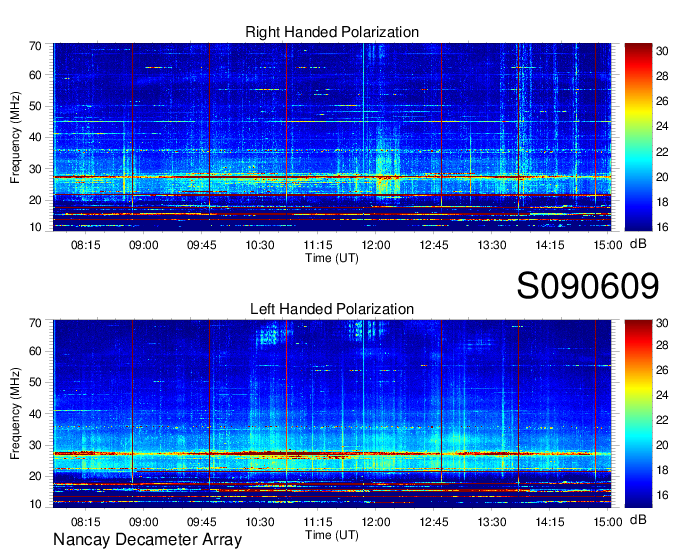The height and width of the screenshot is (552, 680).
Task: Click the 70 MHz tick of Right Handed plot
Action: pos(35,46)
